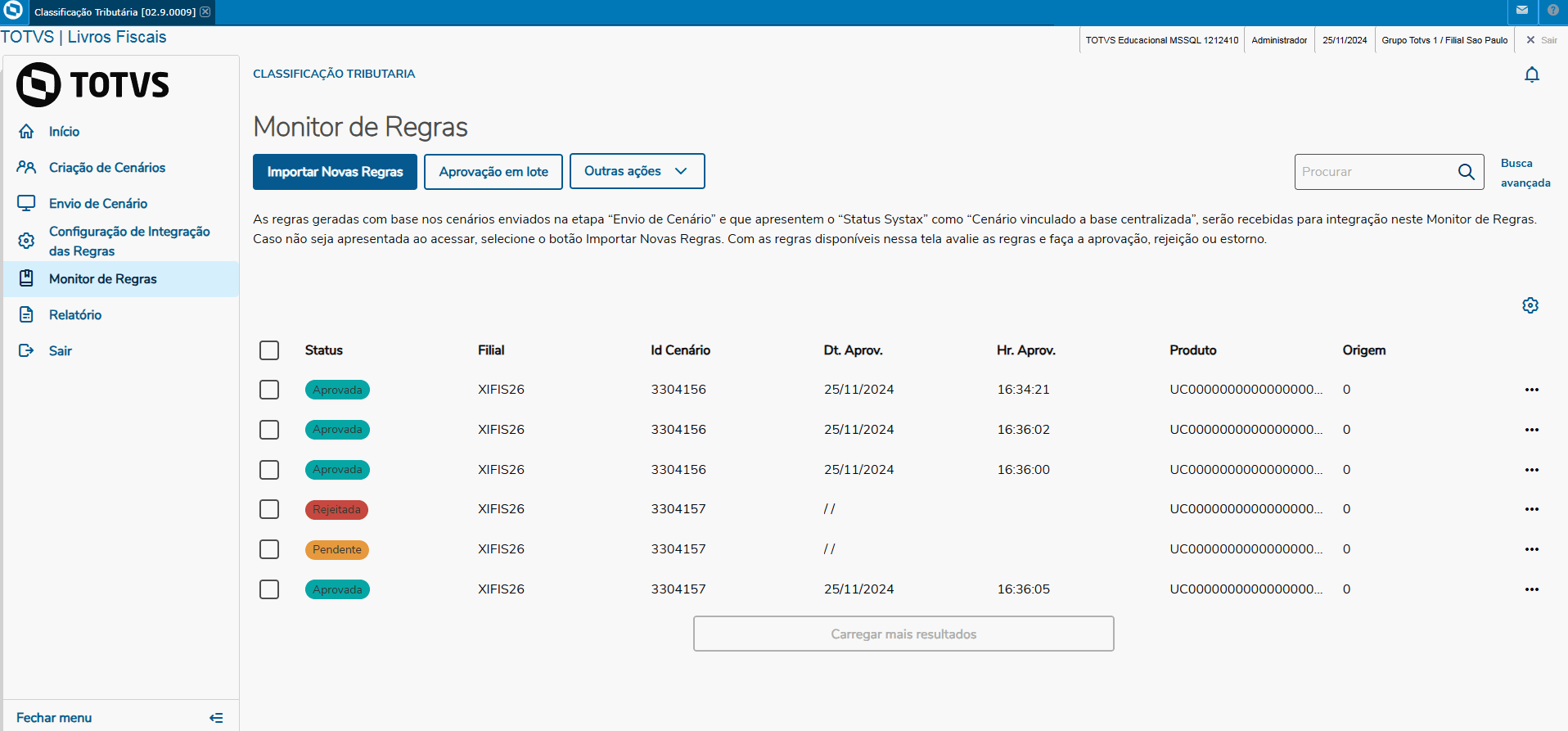Click the Início home icon
The height and width of the screenshot is (731, 1568).
click(x=26, y=131)
